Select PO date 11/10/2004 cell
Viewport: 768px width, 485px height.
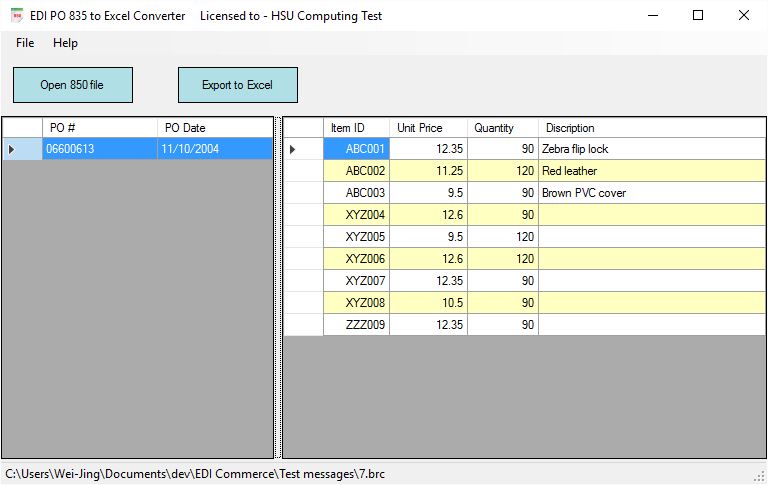pyautogui.click(x=215, y=149)
